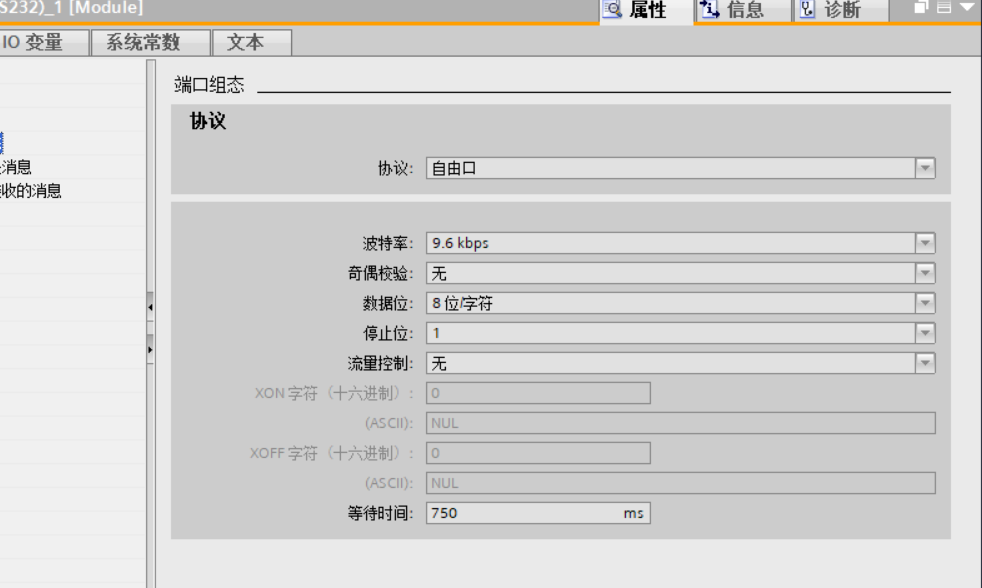Image resolution: width=982 pixels, height=588 pixels.
Task: Expand the 流量控制 flow control dropdown
Action: [925, 363]
